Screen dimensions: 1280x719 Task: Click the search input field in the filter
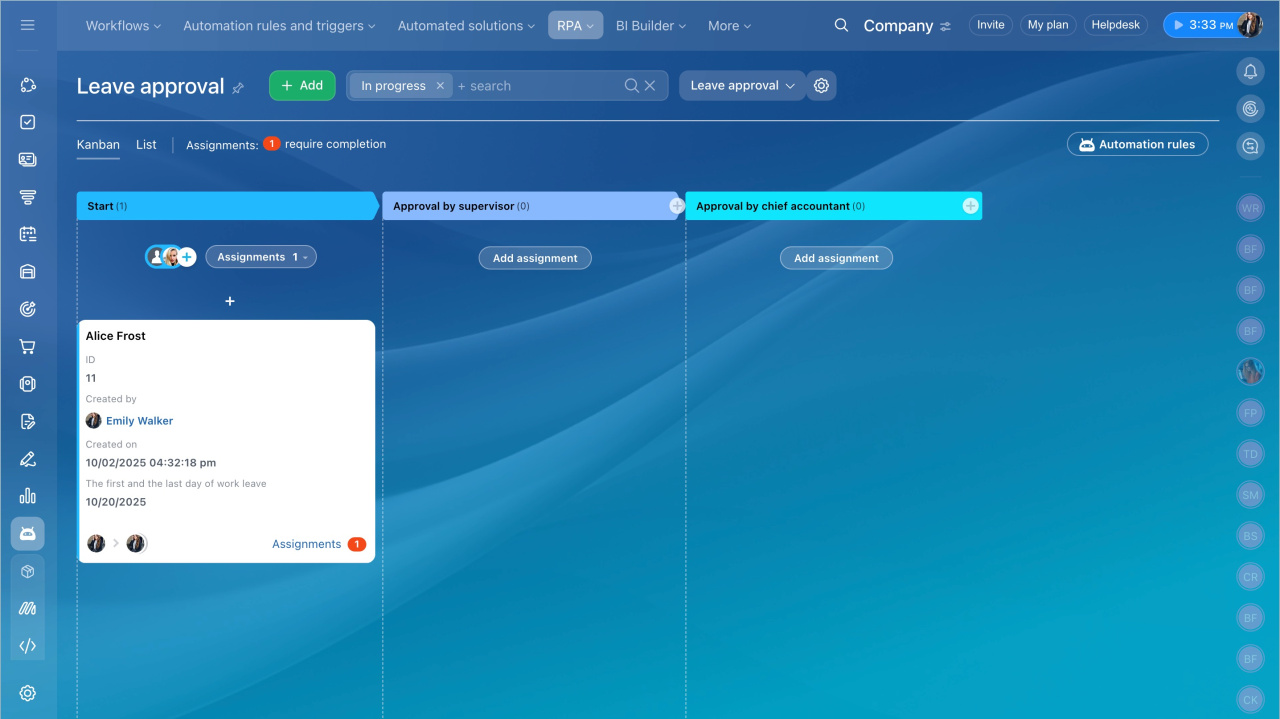535,86
